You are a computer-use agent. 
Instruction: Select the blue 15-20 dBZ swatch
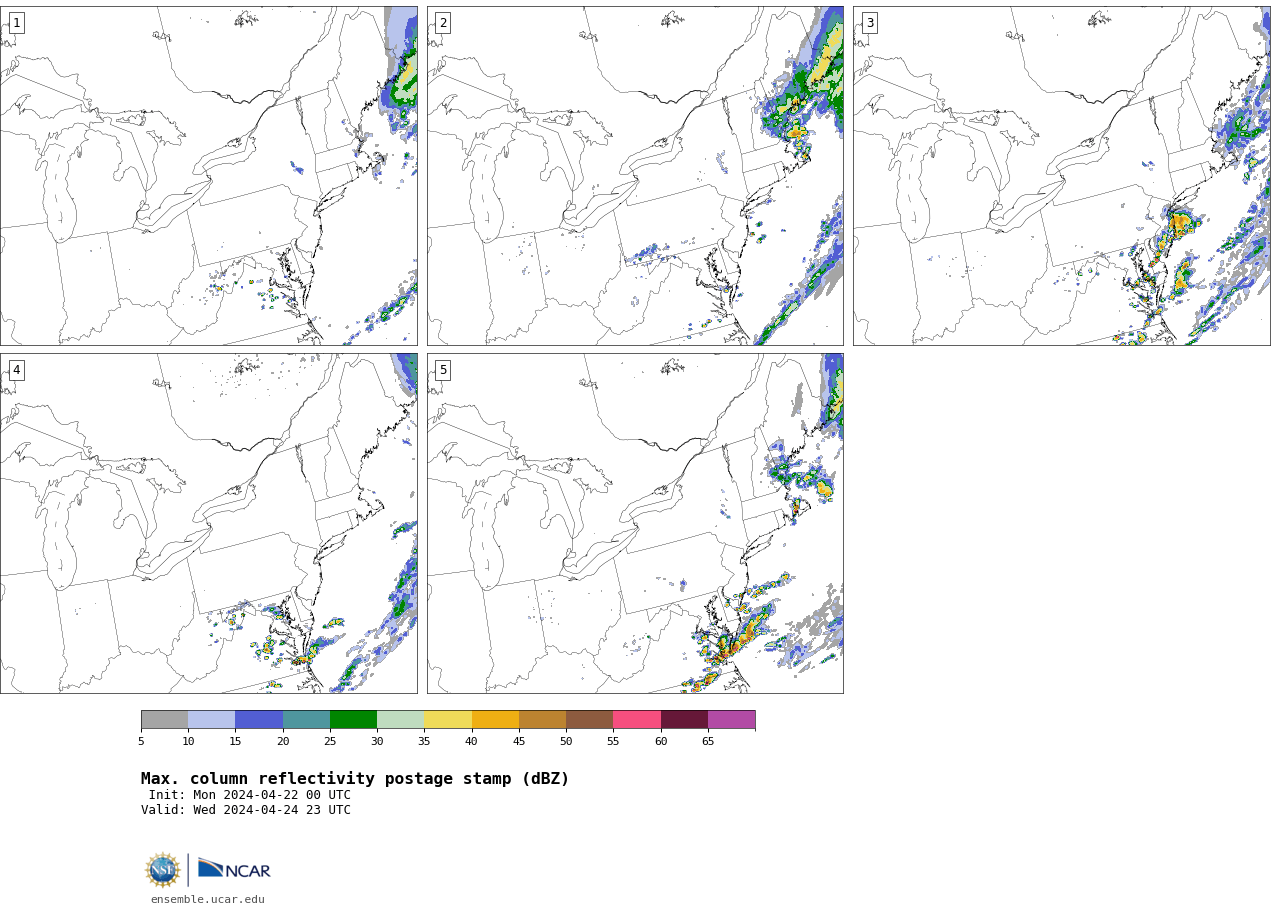(259, 720)
